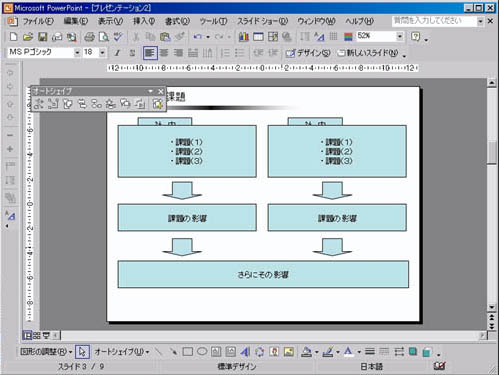Center the text alignment
Viewport: 499px width, 375px height.
(x=164, y=53)
